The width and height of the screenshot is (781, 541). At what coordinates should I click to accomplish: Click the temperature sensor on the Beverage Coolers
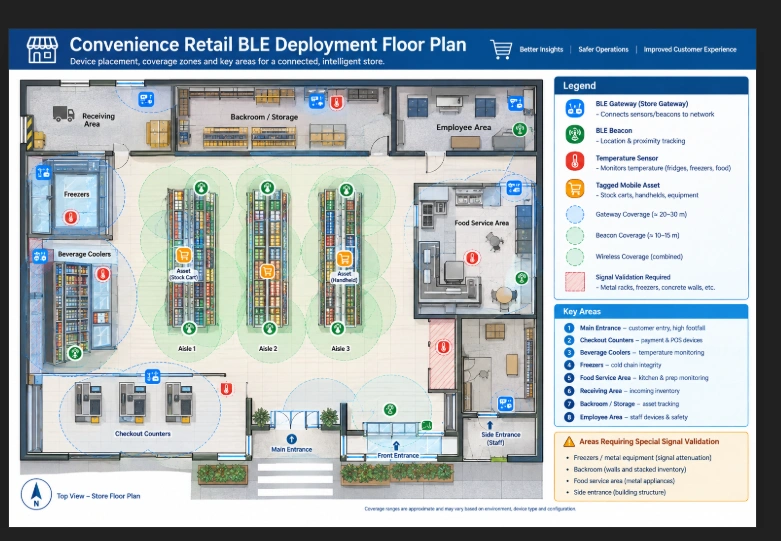[103, 274]
